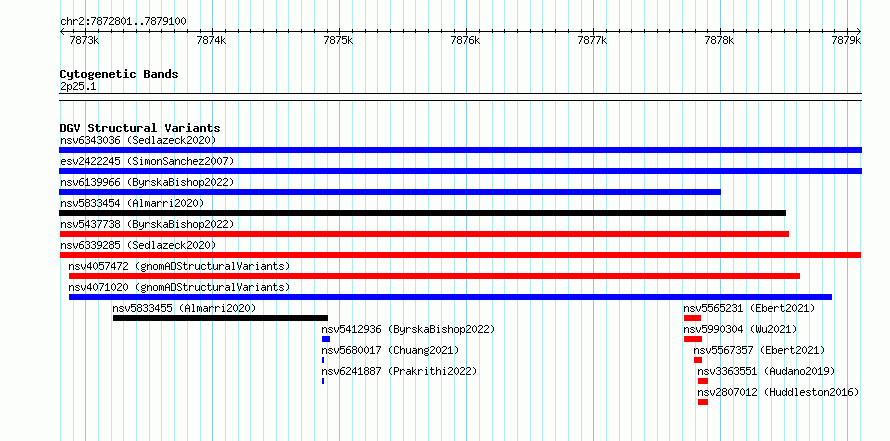This screenshot has height=441, width=890.
Task: Select the red nsv5567357 variant bar
Action: (x=698, y=360)
